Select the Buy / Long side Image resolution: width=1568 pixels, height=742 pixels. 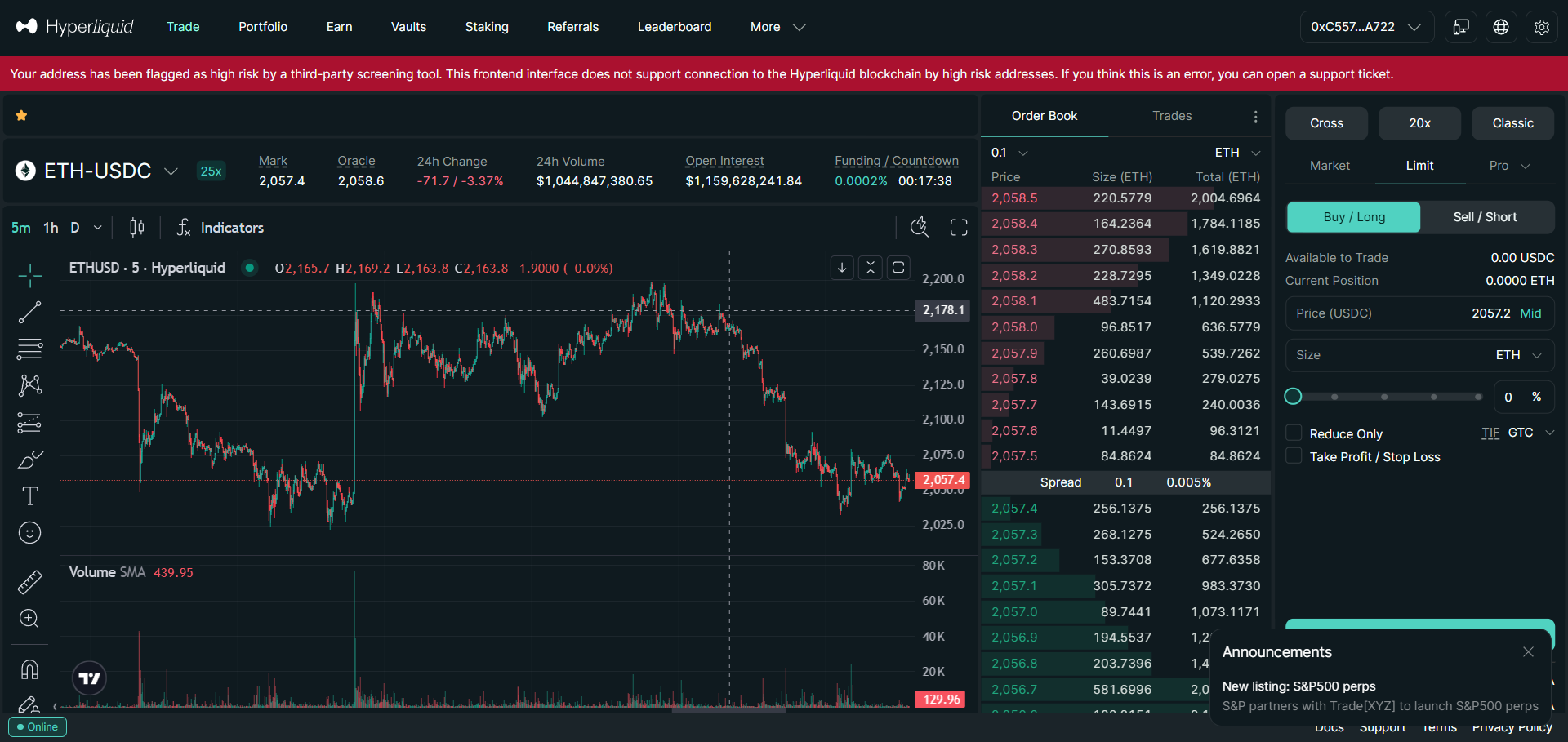pos(1354,217)
